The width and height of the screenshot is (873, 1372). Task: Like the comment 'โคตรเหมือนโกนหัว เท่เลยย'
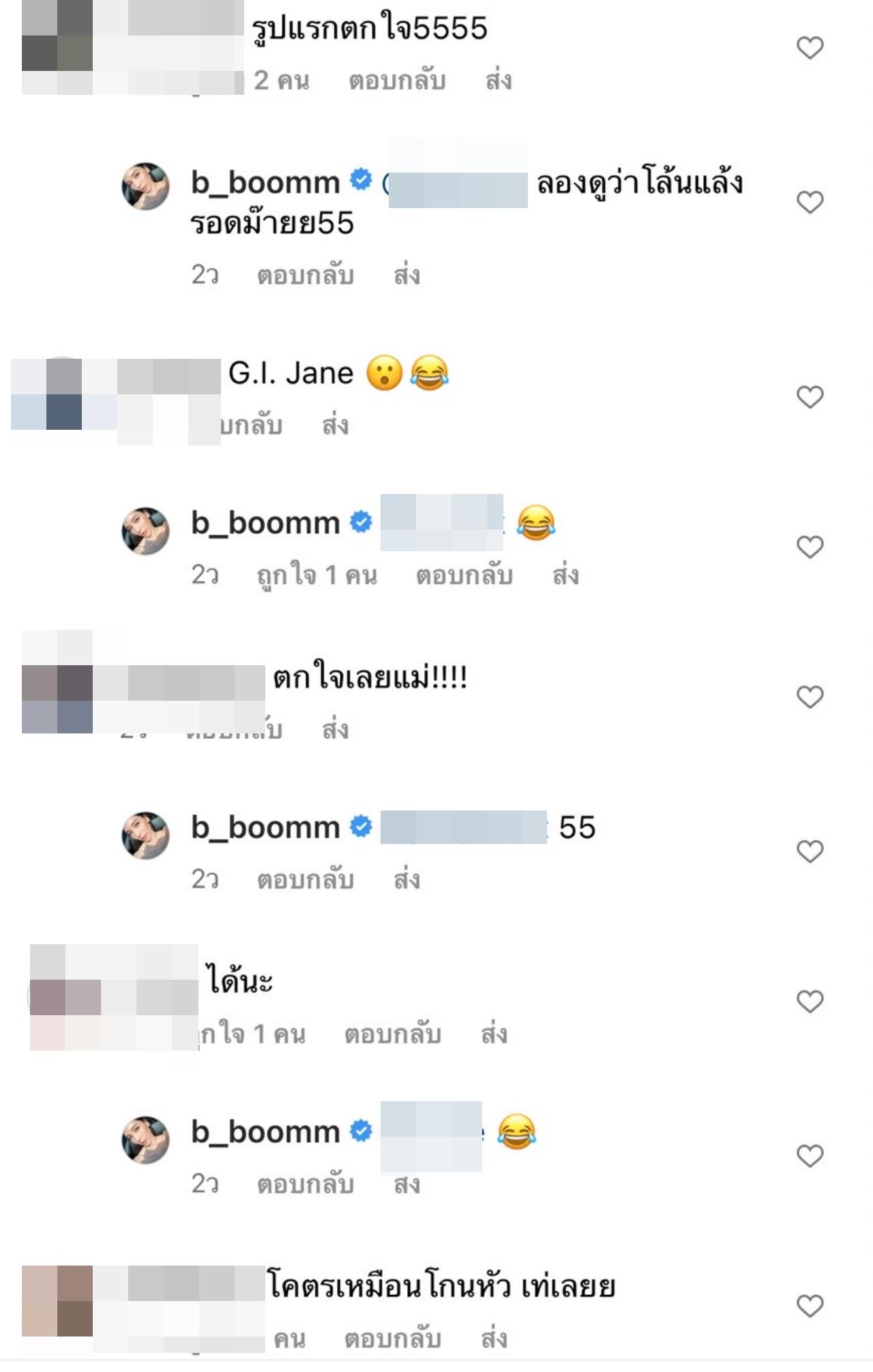pos(810,1306)
